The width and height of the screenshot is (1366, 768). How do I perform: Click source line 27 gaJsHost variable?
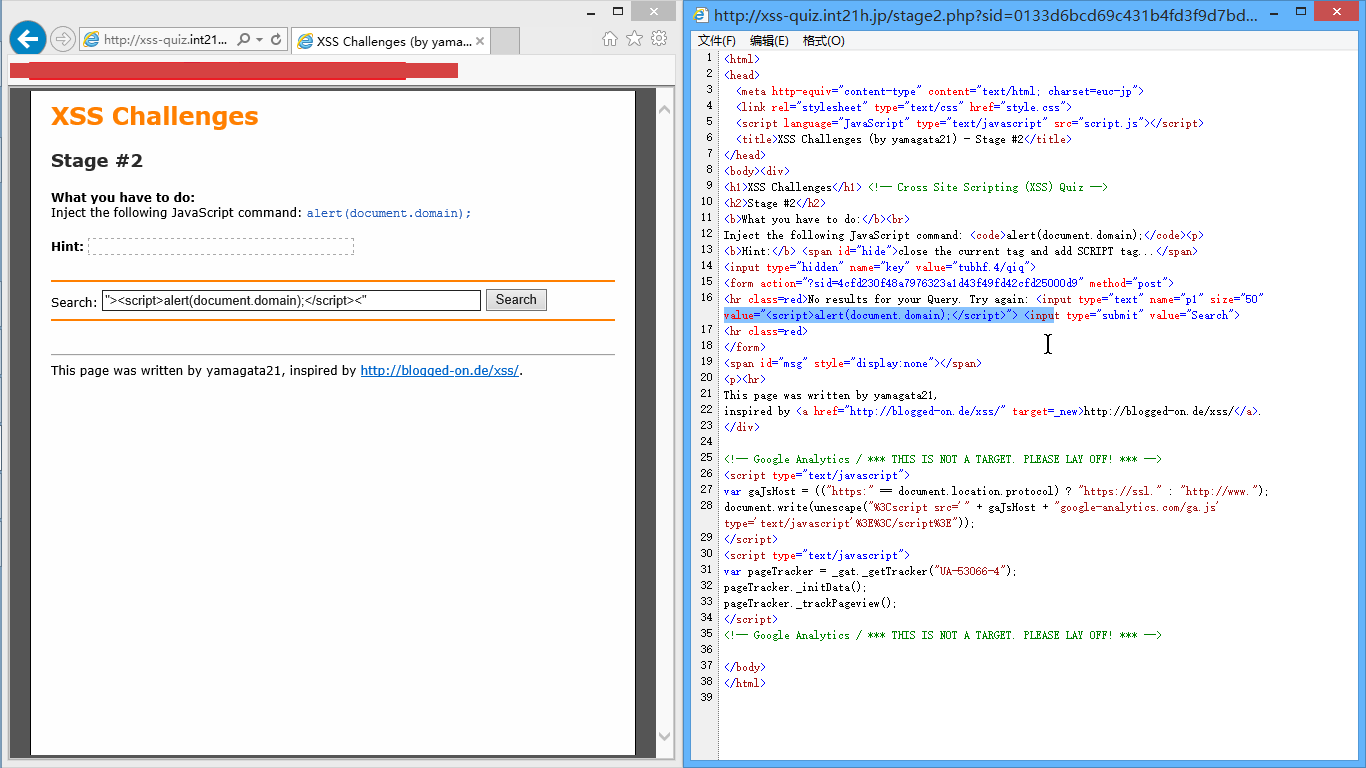996,491
